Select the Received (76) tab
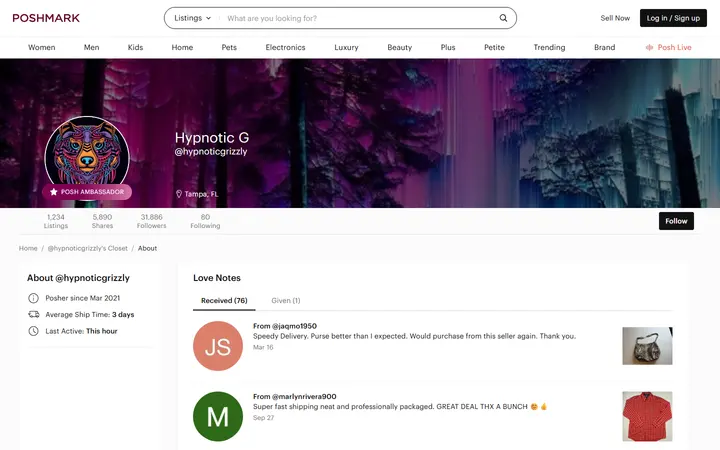 click(x=224, y=301)
